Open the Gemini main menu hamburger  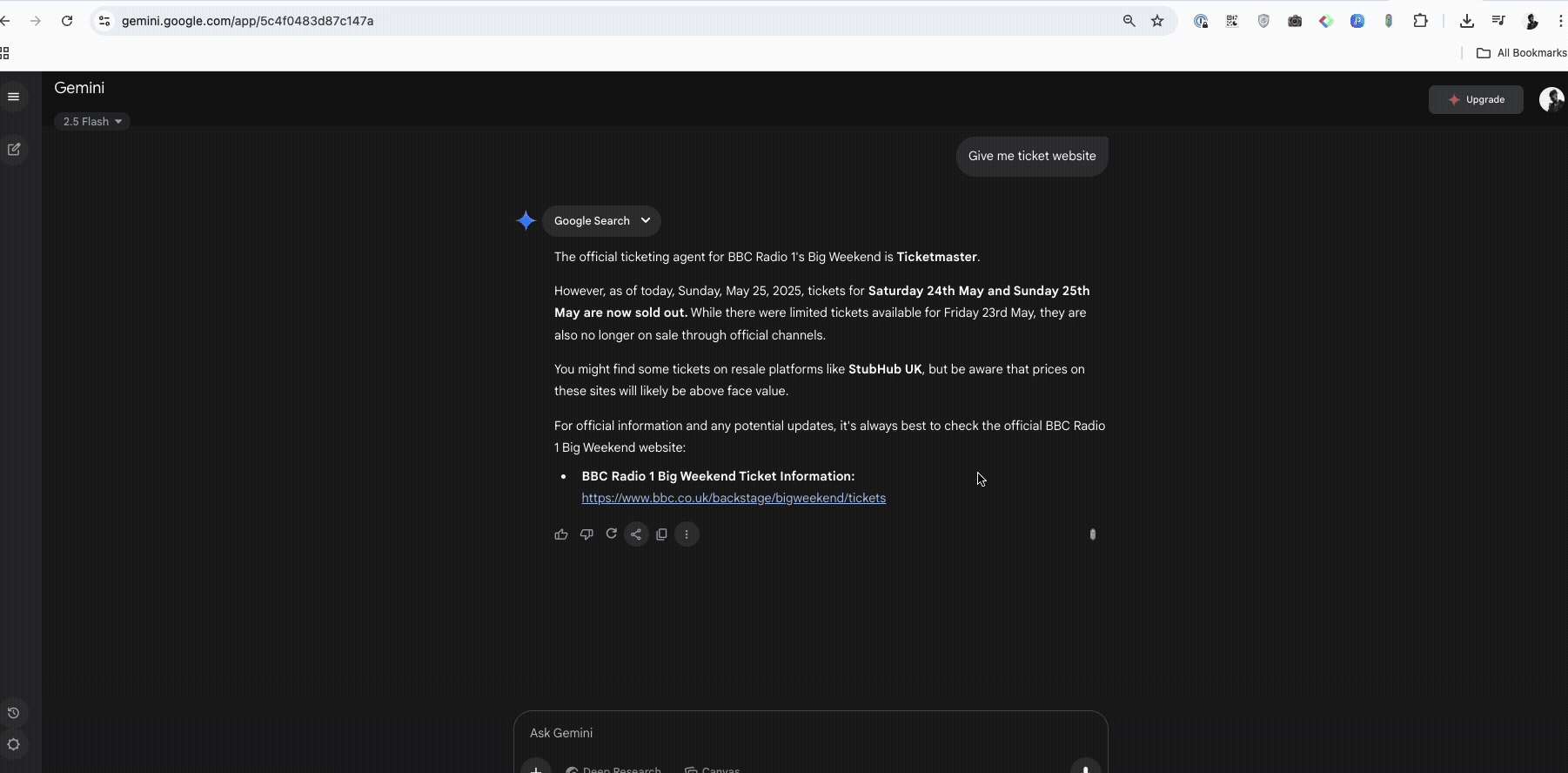[x=13, y=97]
